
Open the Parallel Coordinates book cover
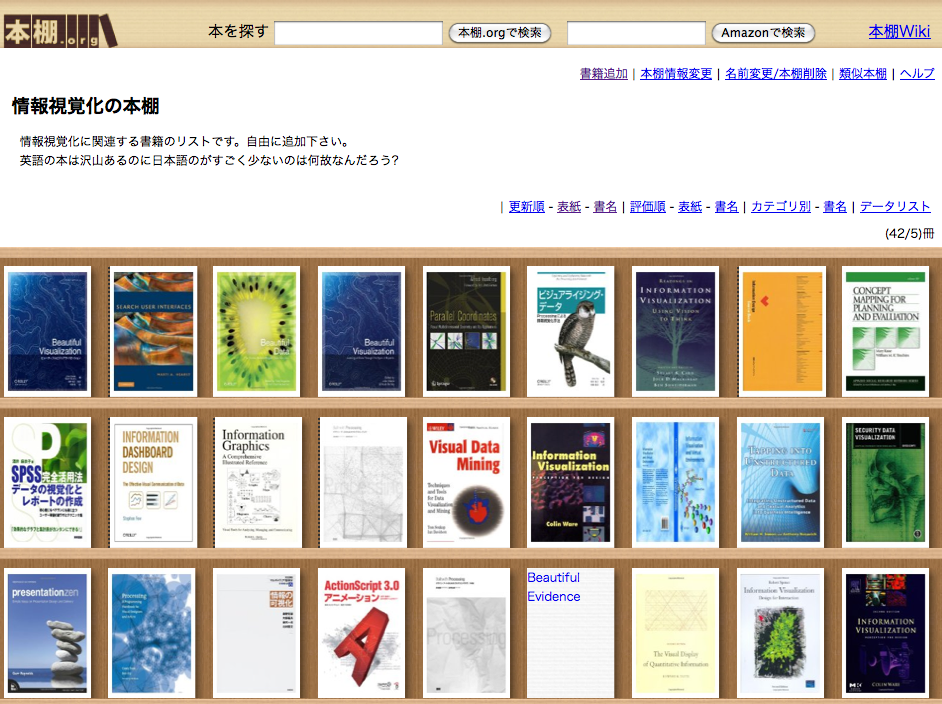pos(466,332)
